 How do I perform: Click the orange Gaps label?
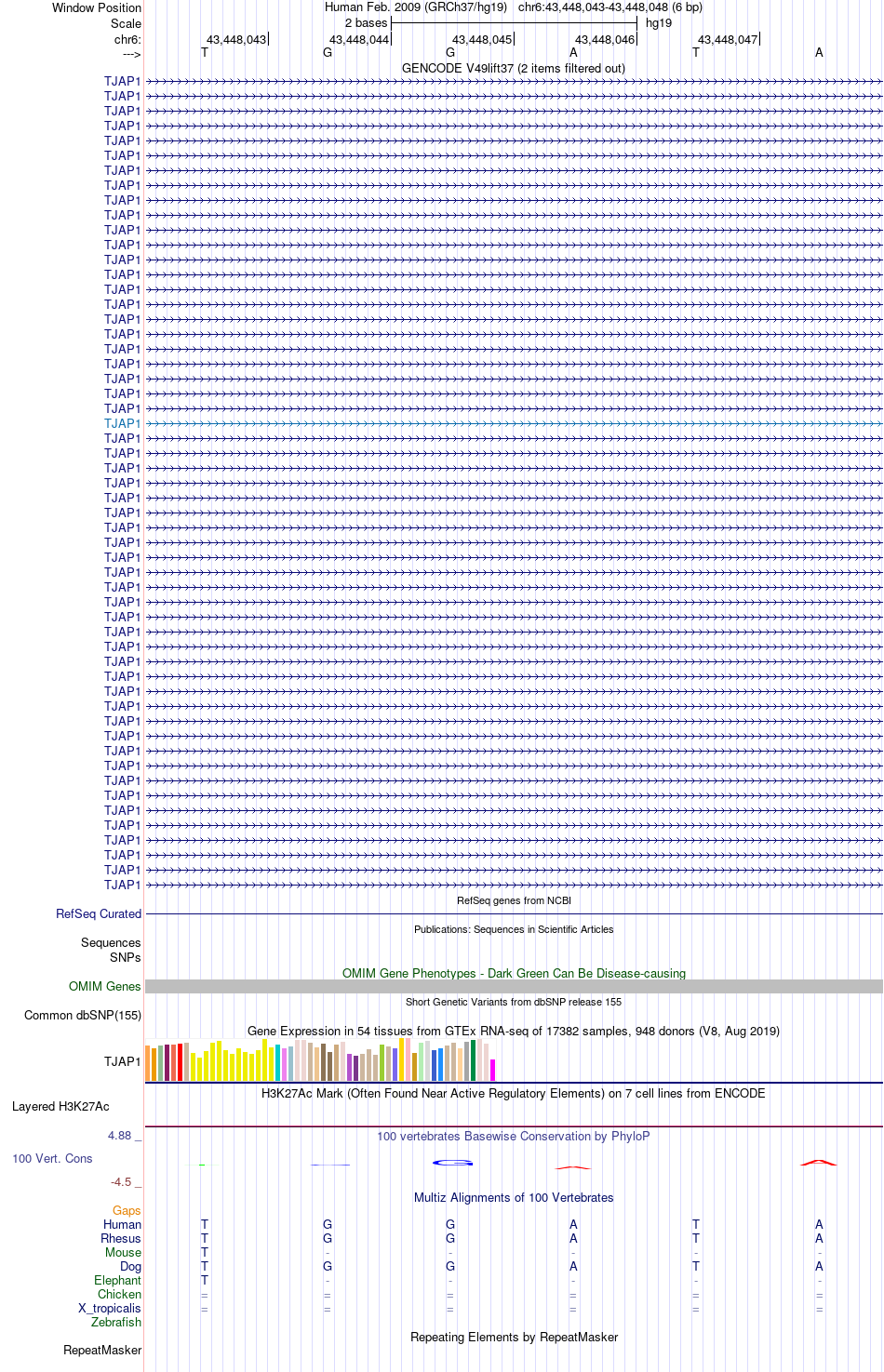[127, 1211]
